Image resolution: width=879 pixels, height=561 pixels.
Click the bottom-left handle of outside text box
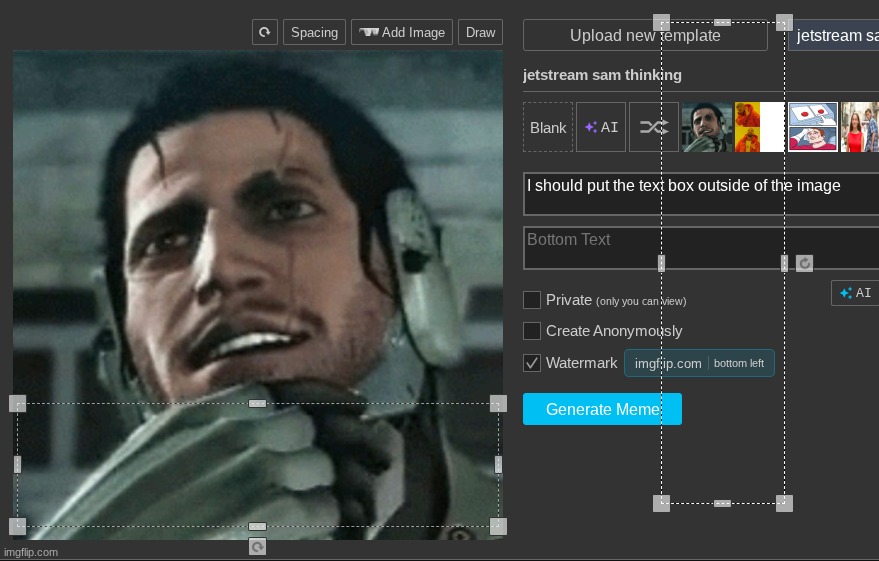pos(661,503)
